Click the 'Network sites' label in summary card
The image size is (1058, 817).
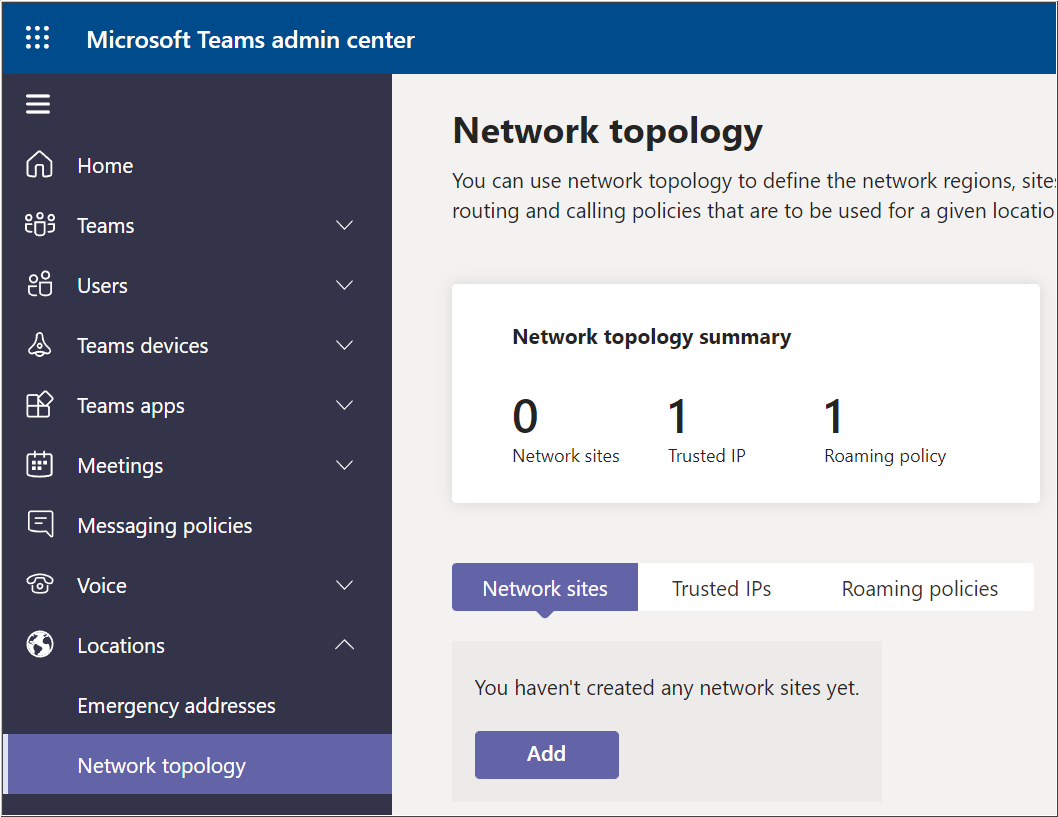click(566, 456)
